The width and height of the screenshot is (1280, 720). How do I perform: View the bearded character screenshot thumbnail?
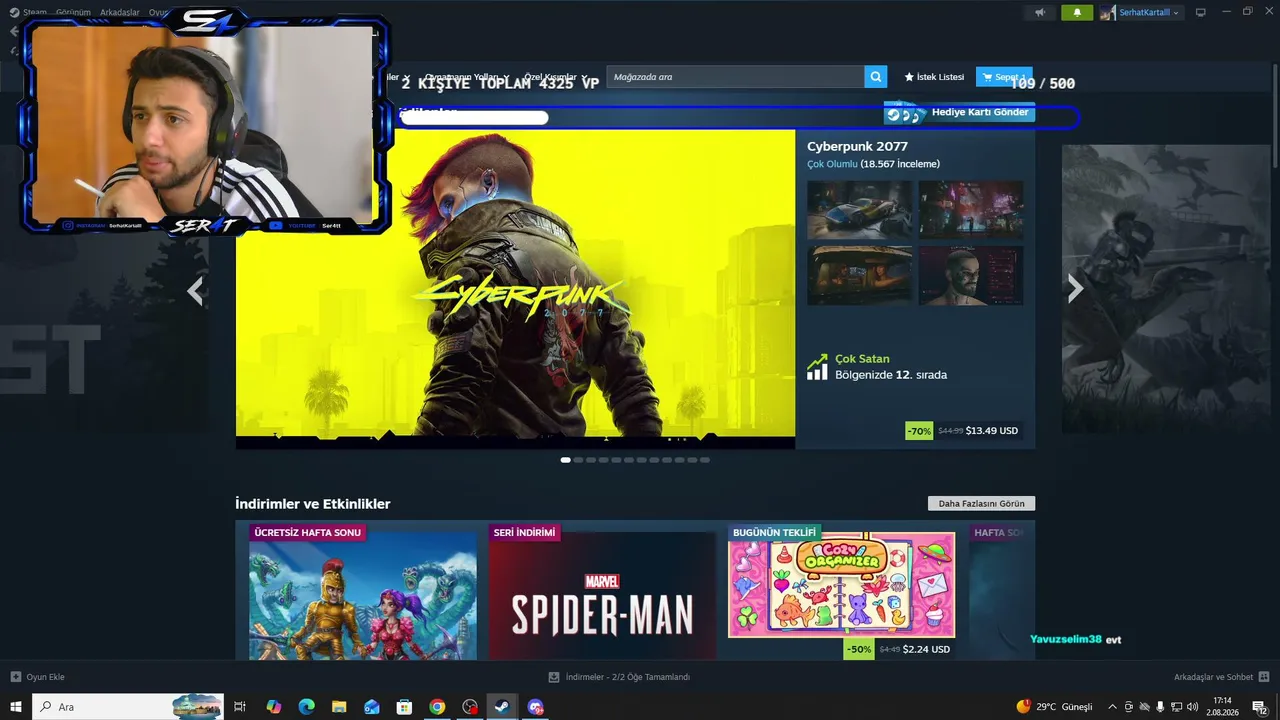point(971,275)
